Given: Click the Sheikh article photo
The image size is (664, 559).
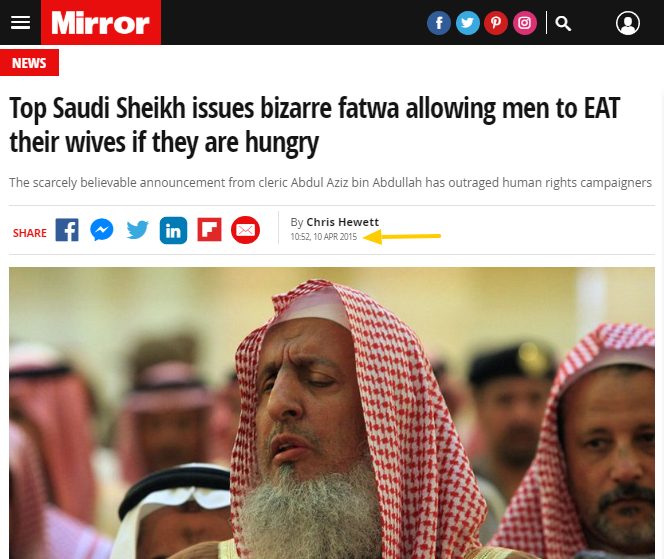Looking at the screenshot, I should [x=332, y=413].
